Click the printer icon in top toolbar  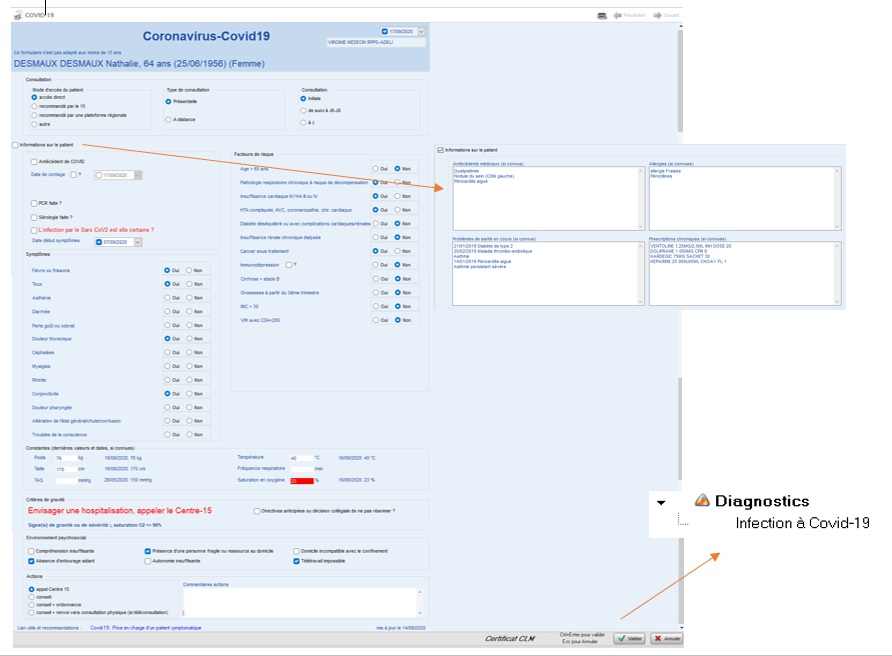(602, 15)
